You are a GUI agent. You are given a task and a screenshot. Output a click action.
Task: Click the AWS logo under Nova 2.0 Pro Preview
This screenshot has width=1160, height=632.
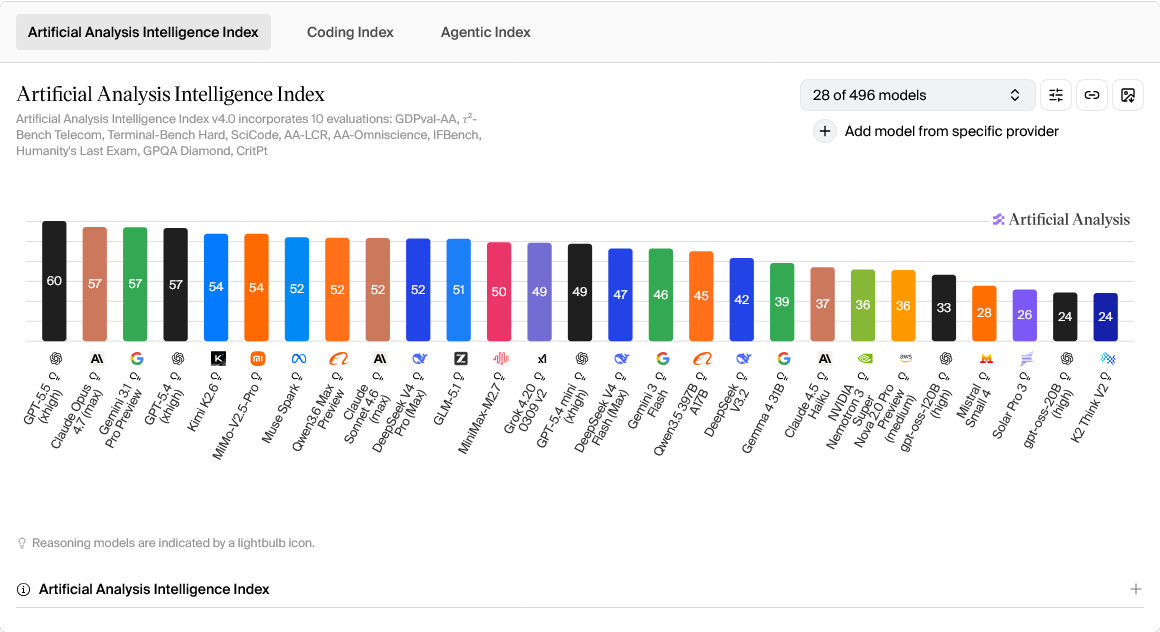pos(905,357)
